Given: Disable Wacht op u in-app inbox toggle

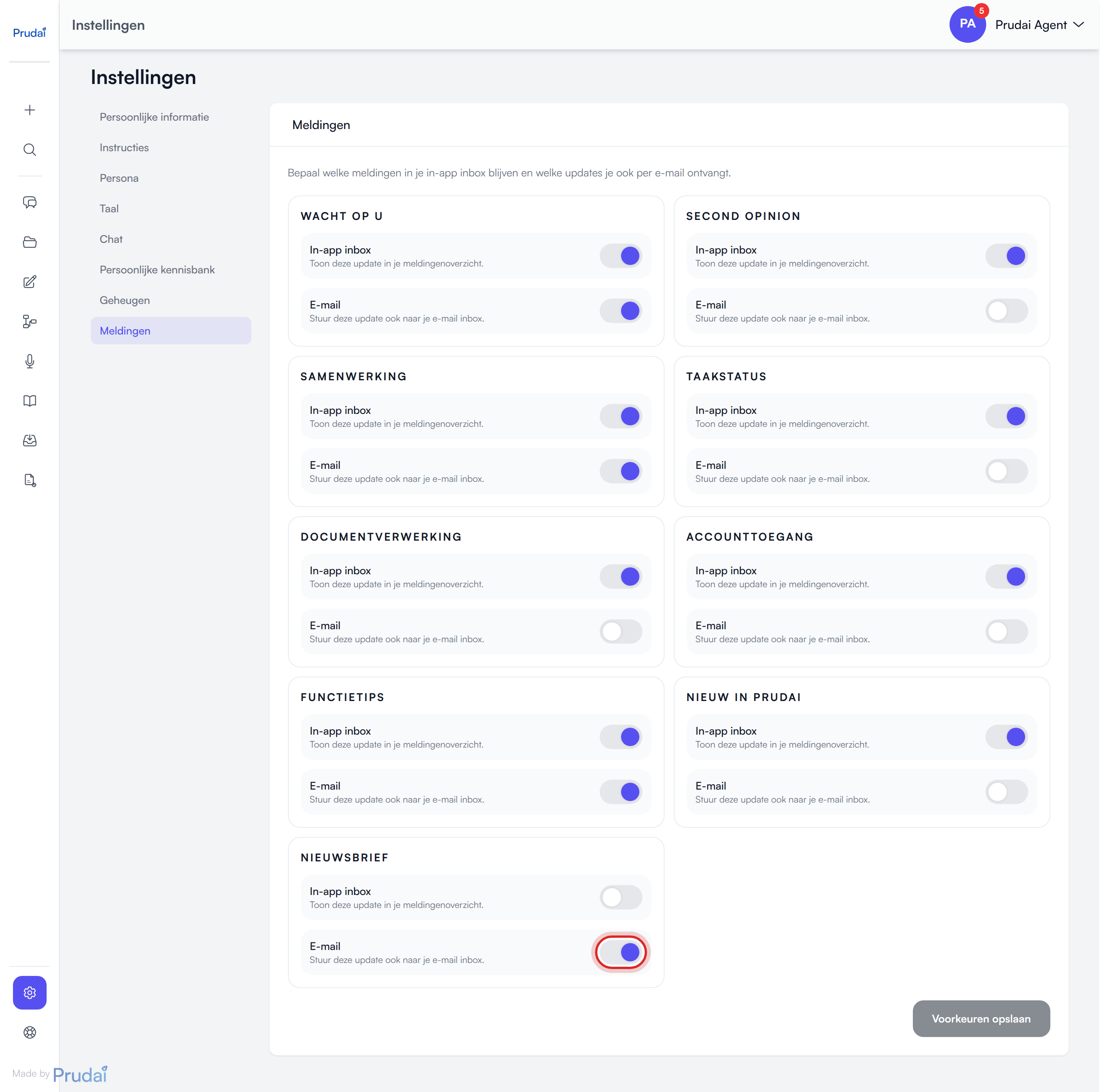Looking at the screenshot, I should pyautogui.click(x=621, y=256).
